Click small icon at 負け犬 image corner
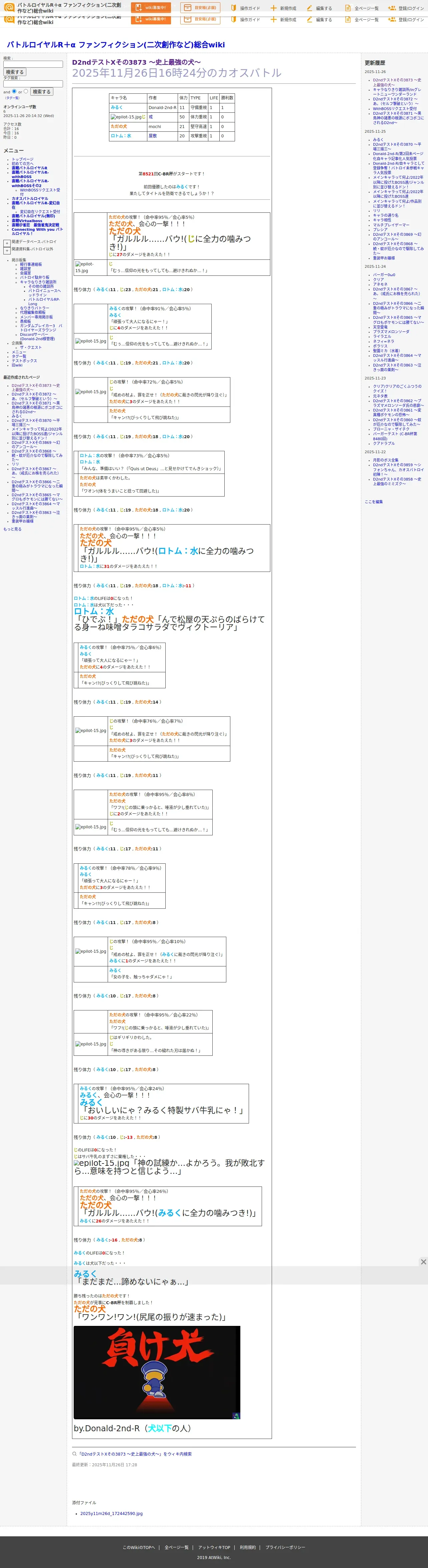The height and width of the screenshot is (1568, 428). pos(236,1416)
